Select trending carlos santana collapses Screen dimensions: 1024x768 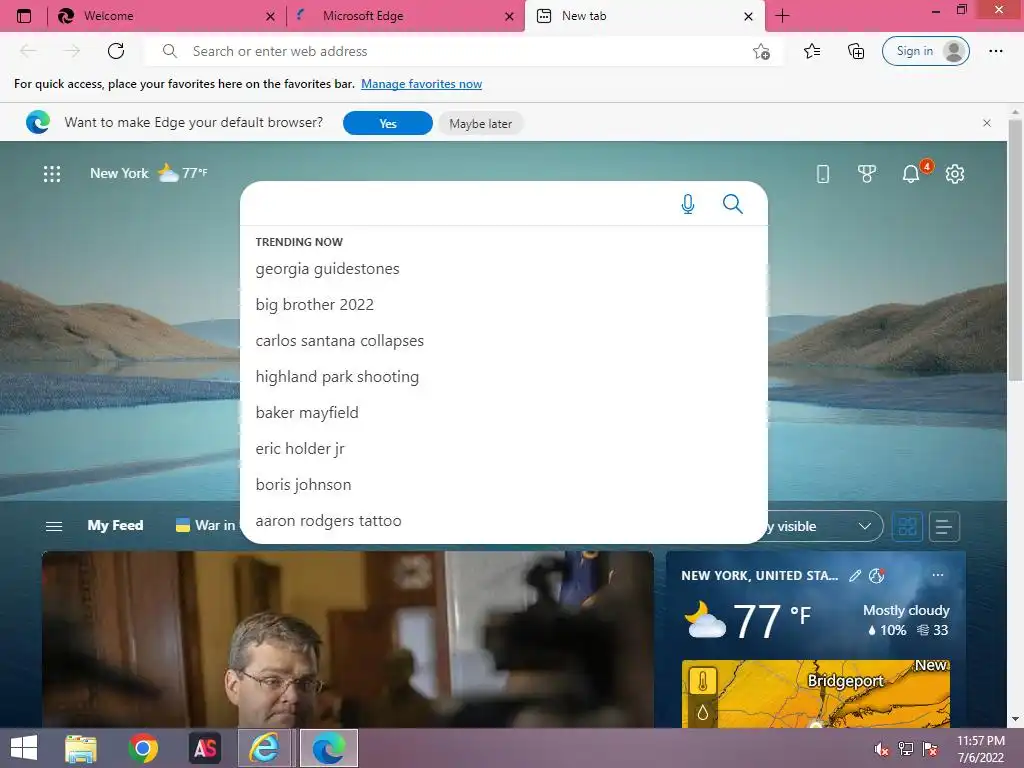[339, 341]
